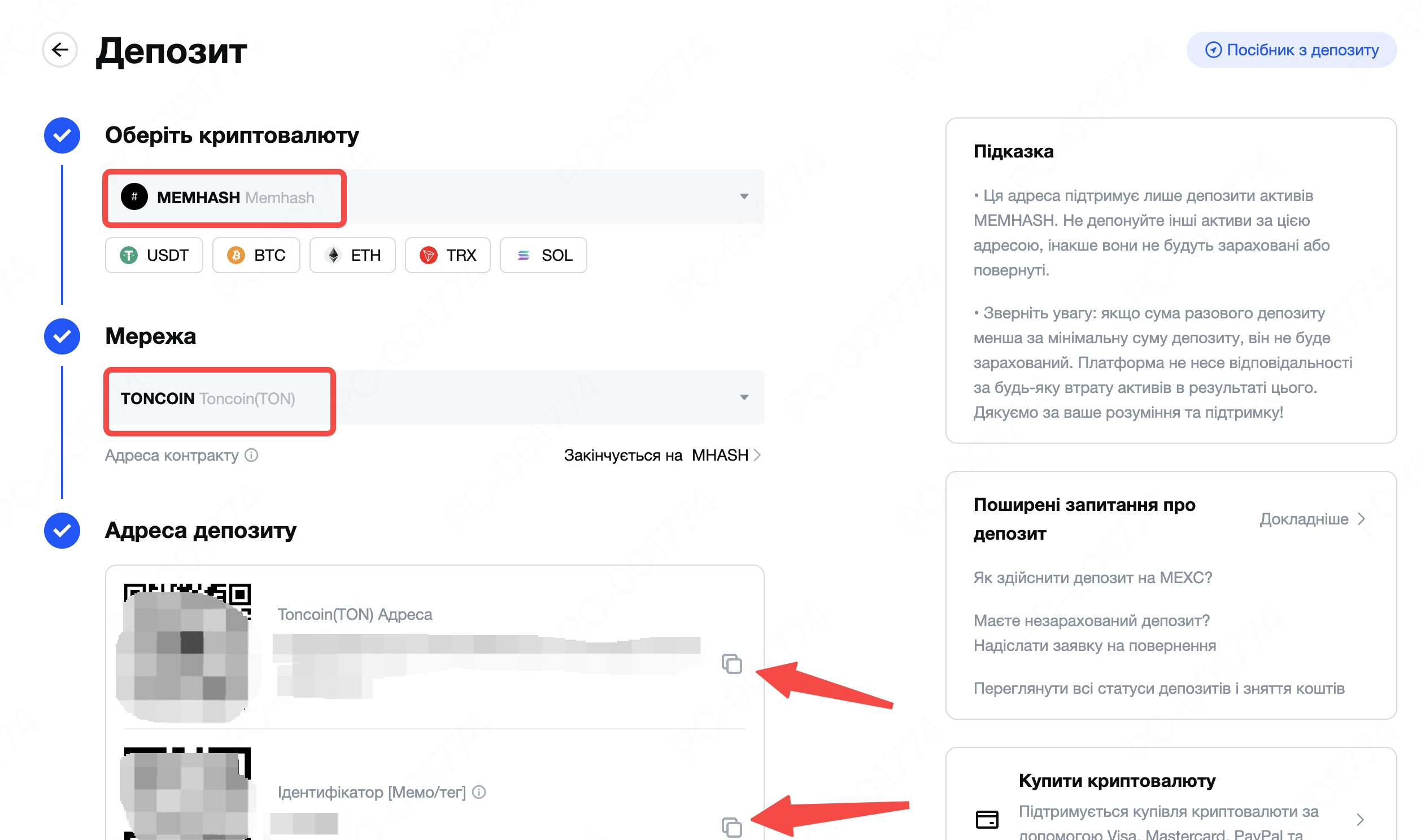Select the USDT quick coin chip
Image resolution: width=1421 pixels, height=840 pixels.
154,255
